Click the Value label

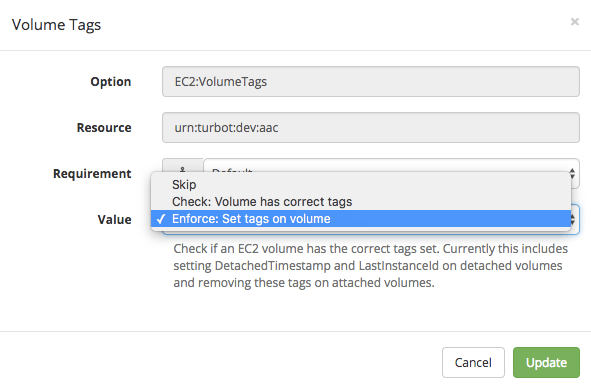(115, 220)
